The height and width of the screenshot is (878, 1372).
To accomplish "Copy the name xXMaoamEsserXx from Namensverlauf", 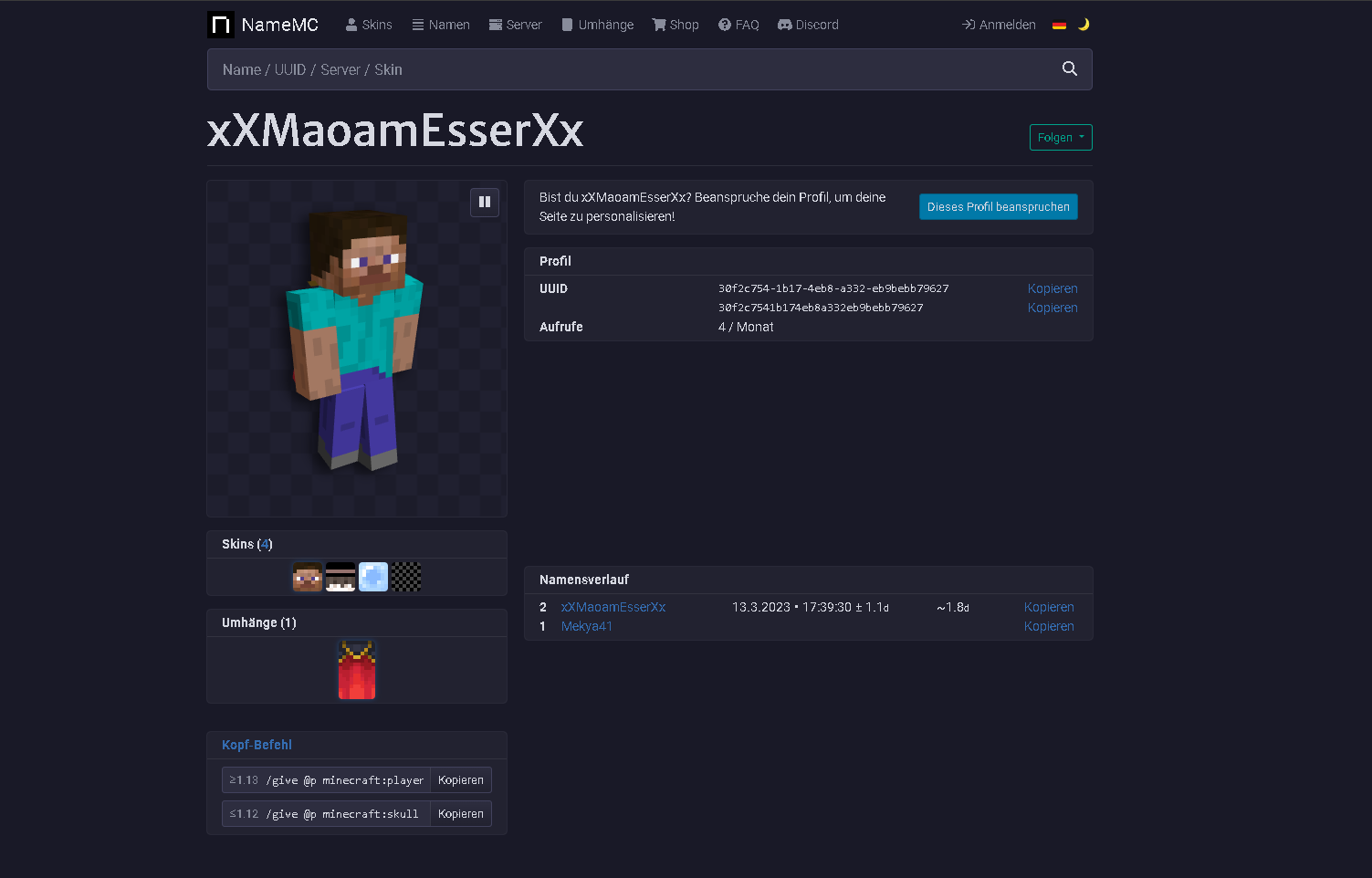I will (1049, 607).
